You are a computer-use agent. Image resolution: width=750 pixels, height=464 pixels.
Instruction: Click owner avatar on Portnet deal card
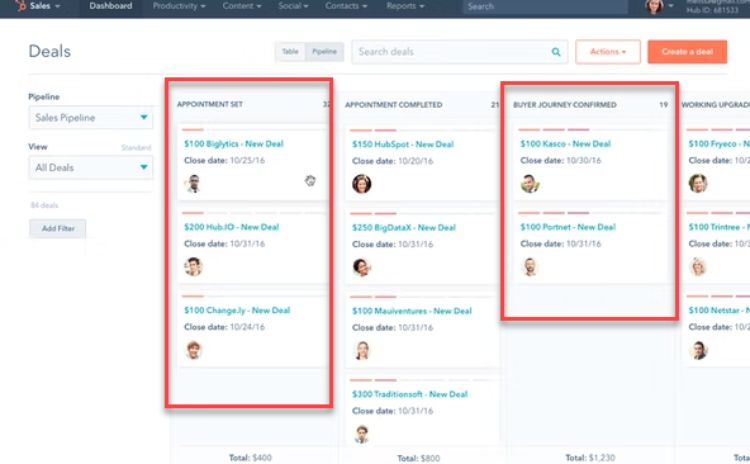pyautogui.click(x=529, y=266)
